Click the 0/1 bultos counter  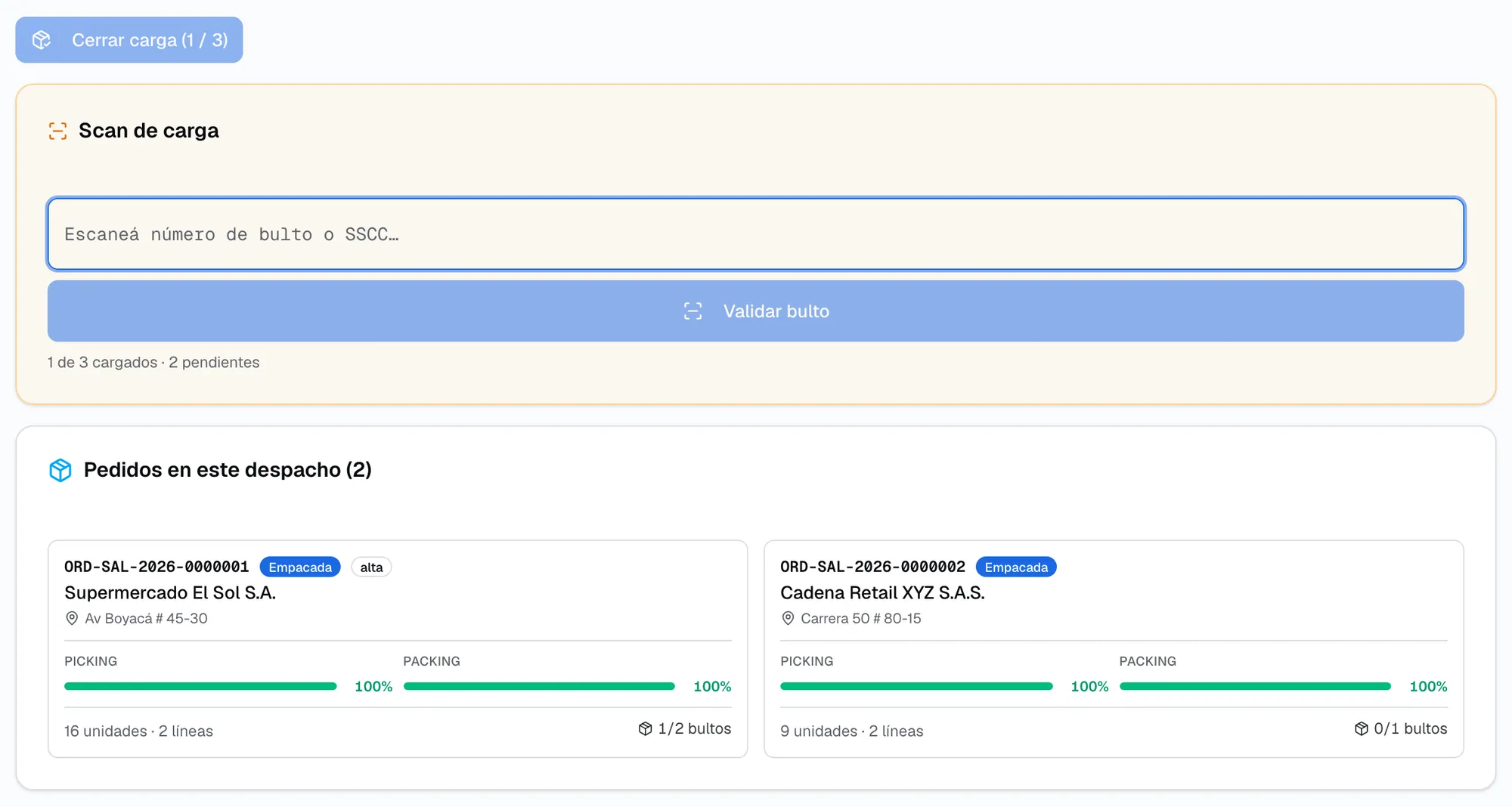click(1411, 728)
